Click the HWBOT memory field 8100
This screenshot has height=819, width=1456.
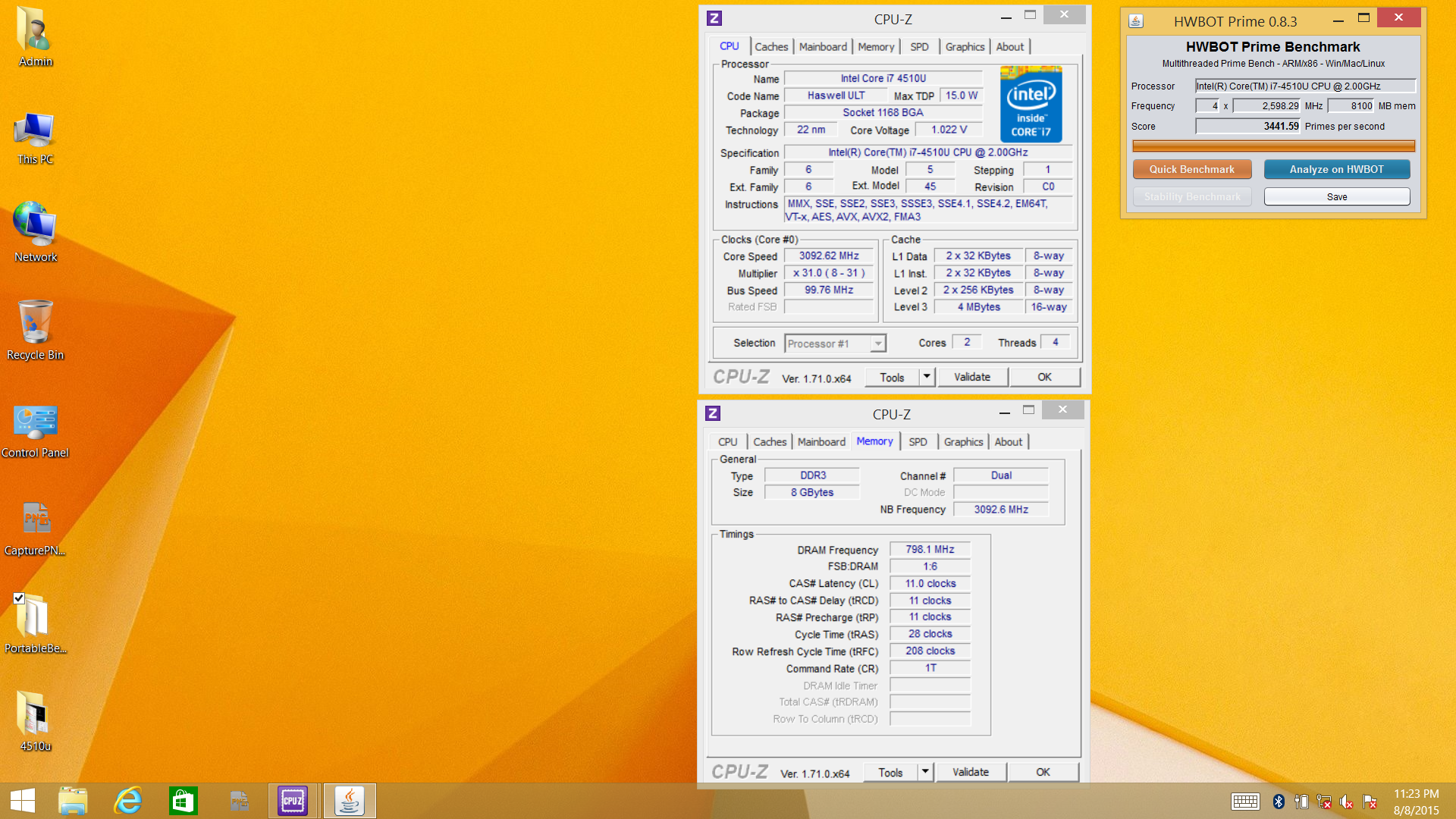pyautogui.click(x=1351, y=105)
